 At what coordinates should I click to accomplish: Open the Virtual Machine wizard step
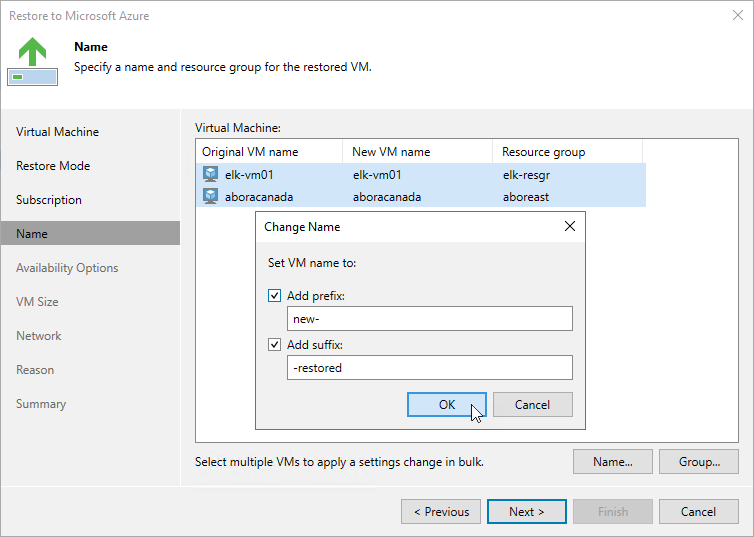point(57,132)
